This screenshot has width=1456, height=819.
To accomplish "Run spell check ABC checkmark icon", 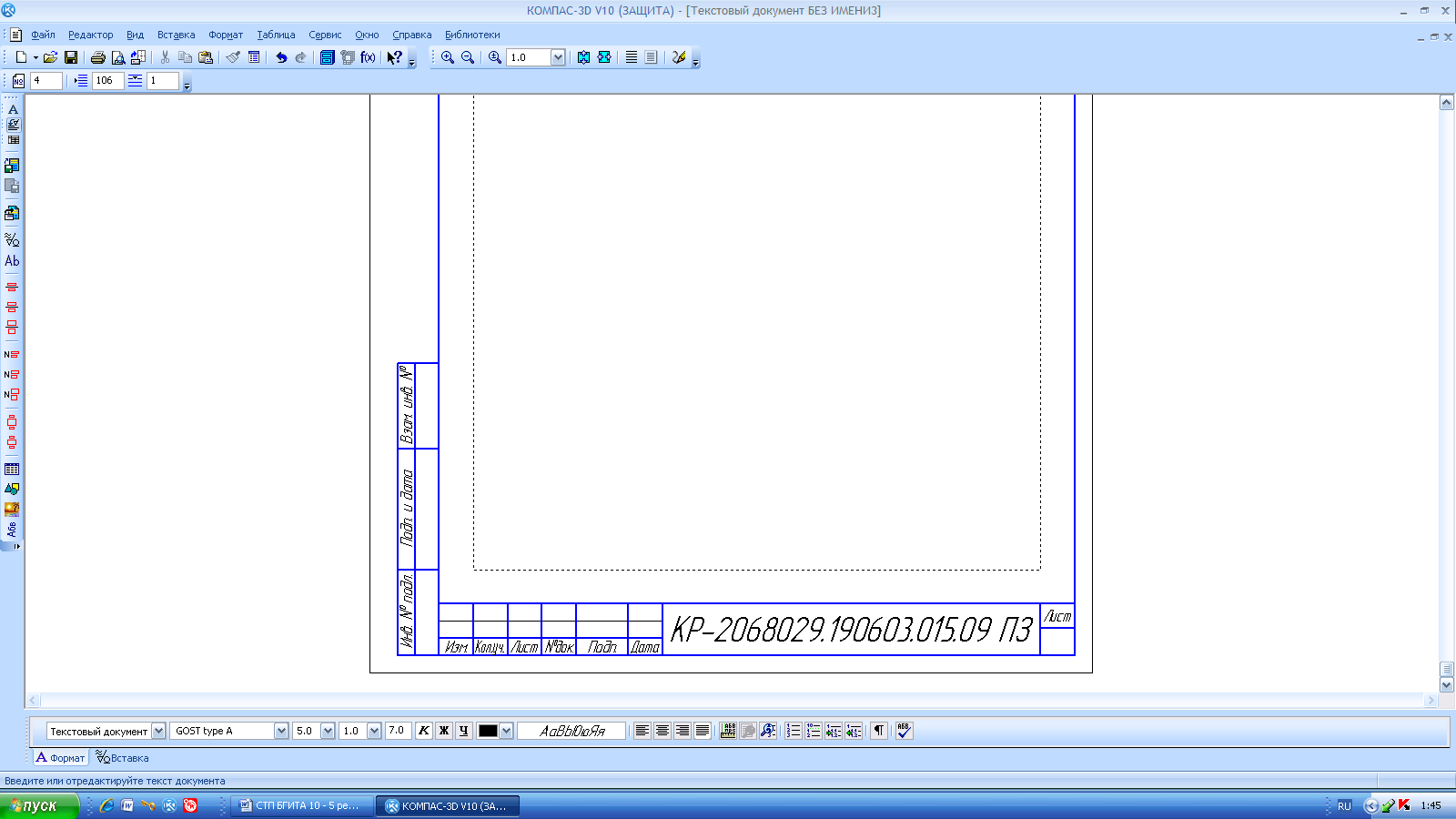I will pyautogui.click(x=903, y=731).
